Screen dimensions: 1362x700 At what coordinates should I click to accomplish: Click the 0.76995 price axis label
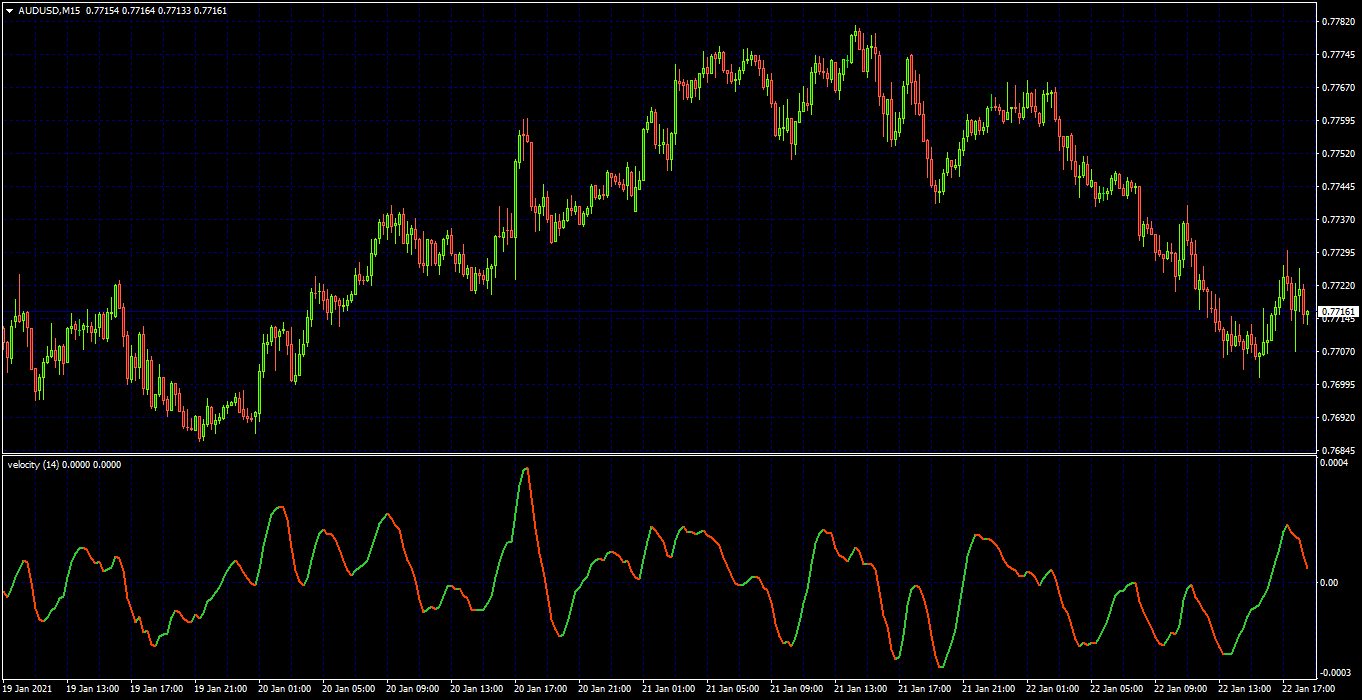[x=1338, y=384]
